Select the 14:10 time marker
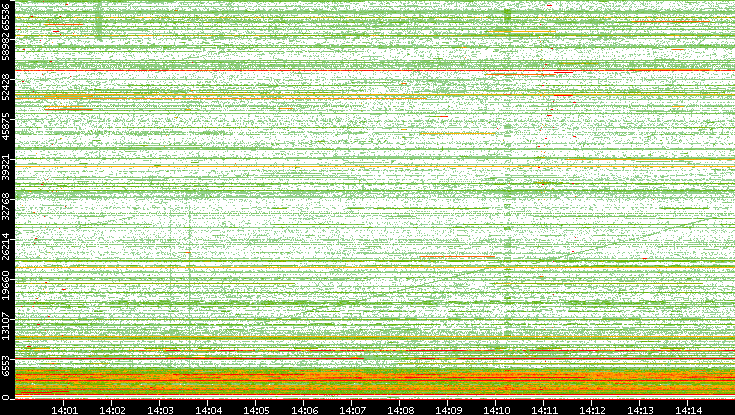 496,409
